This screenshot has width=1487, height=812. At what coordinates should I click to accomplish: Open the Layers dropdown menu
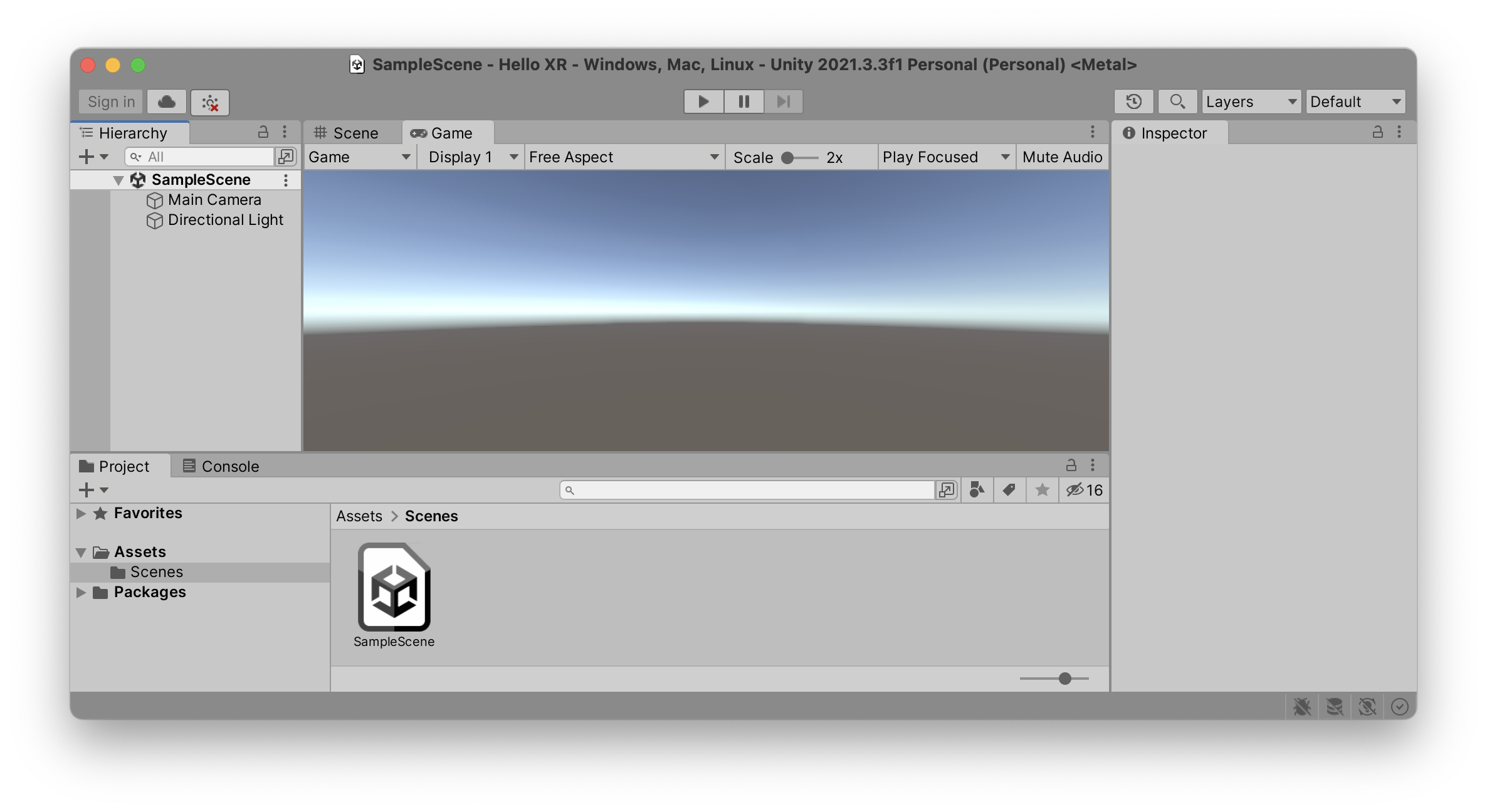tap(1250, 100)
